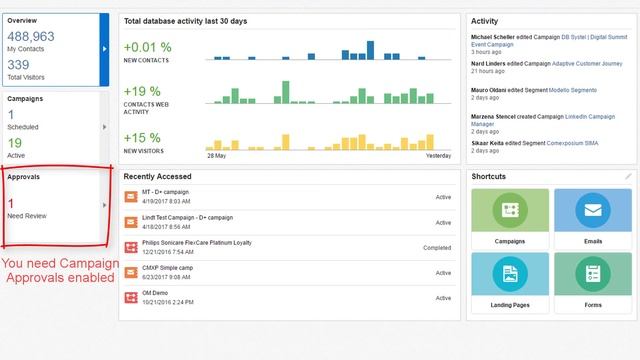Image resolution: width=640 pixels, height=360 pixels.
Task: Open OM Demo entry
Action: pyautogui.click(x=155, y=293)
